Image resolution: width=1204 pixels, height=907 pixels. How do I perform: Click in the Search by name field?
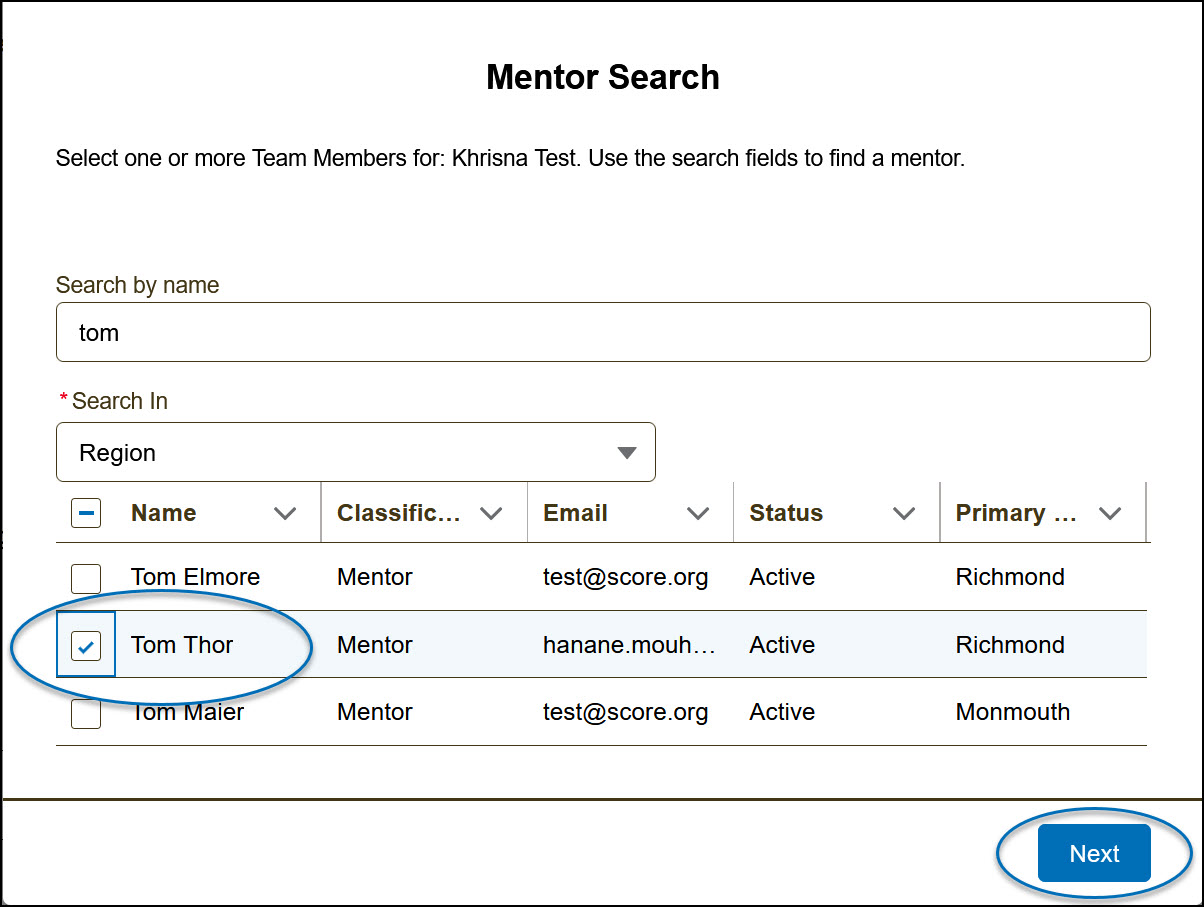coord(603,333)
